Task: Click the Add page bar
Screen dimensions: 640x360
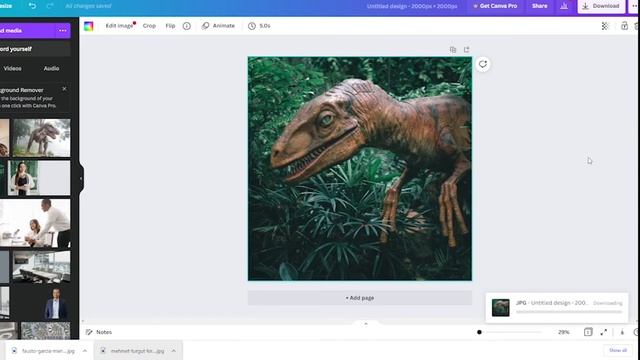Action: tap(360, 298)
